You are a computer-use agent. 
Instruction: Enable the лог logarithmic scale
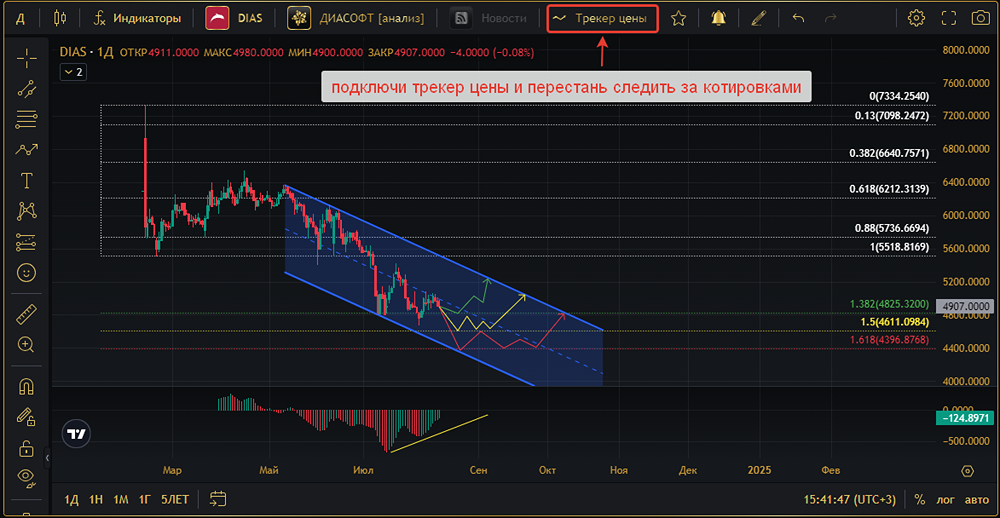[945, 499]
